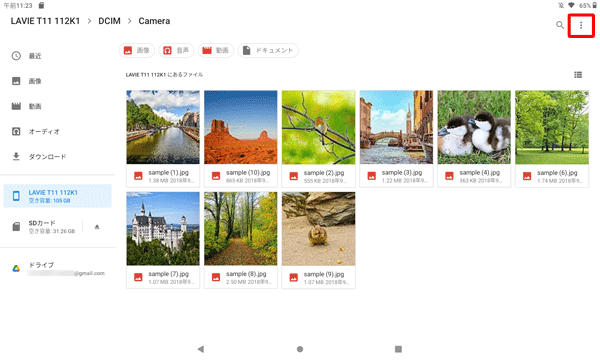Tap the Android back navigation button
Image resolution: width=600 pixels, height=360 pixels.
pyautogui.click(x=201, y=349)
